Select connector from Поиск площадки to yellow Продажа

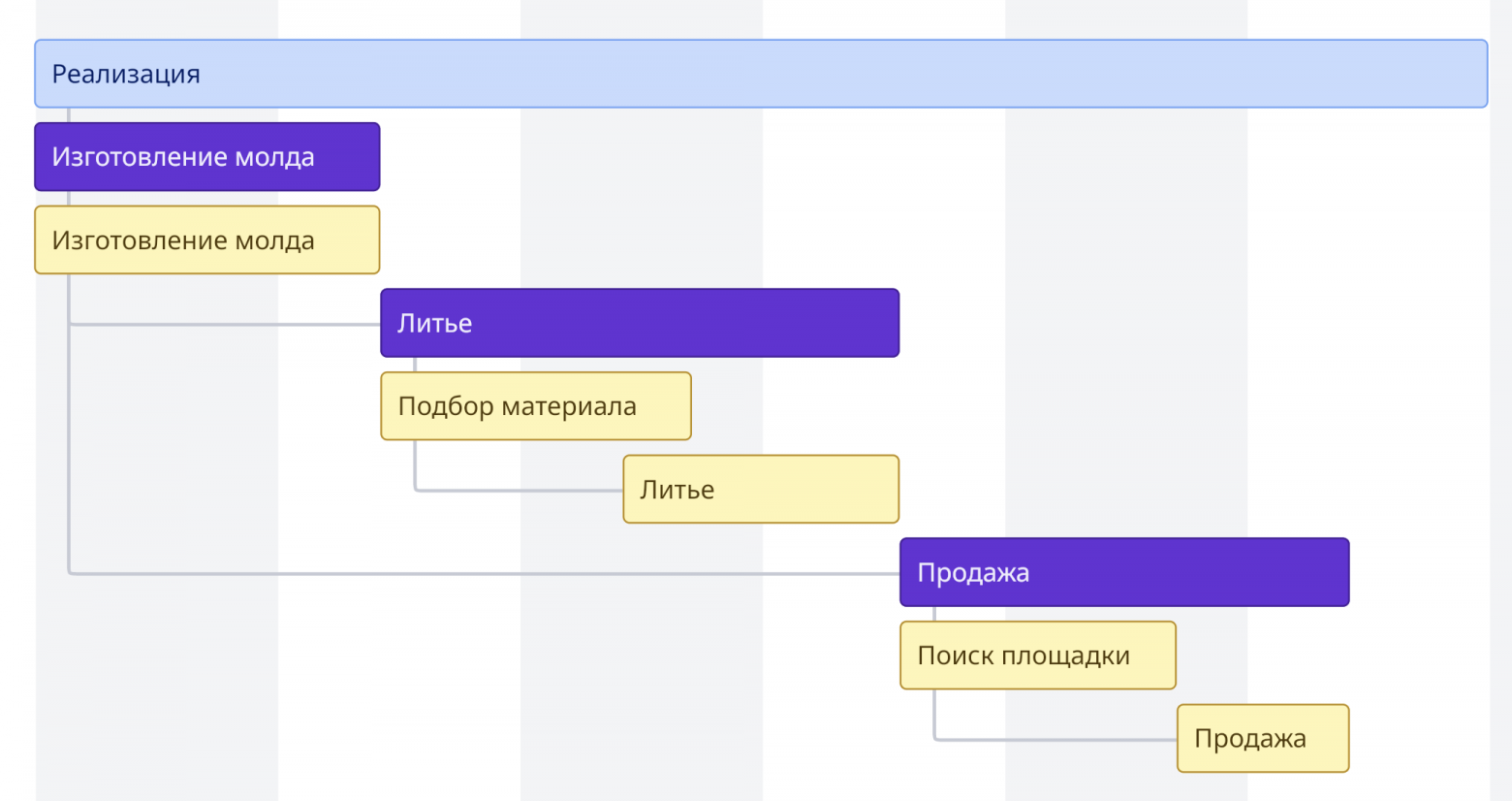(x=1056, y=739)
